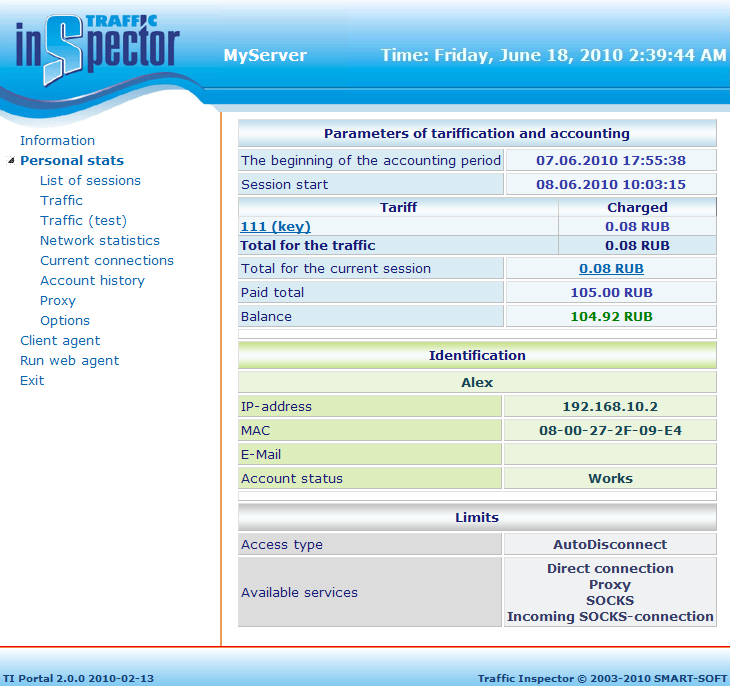Open the Information page
730x686 pixels.
point(57,141)
